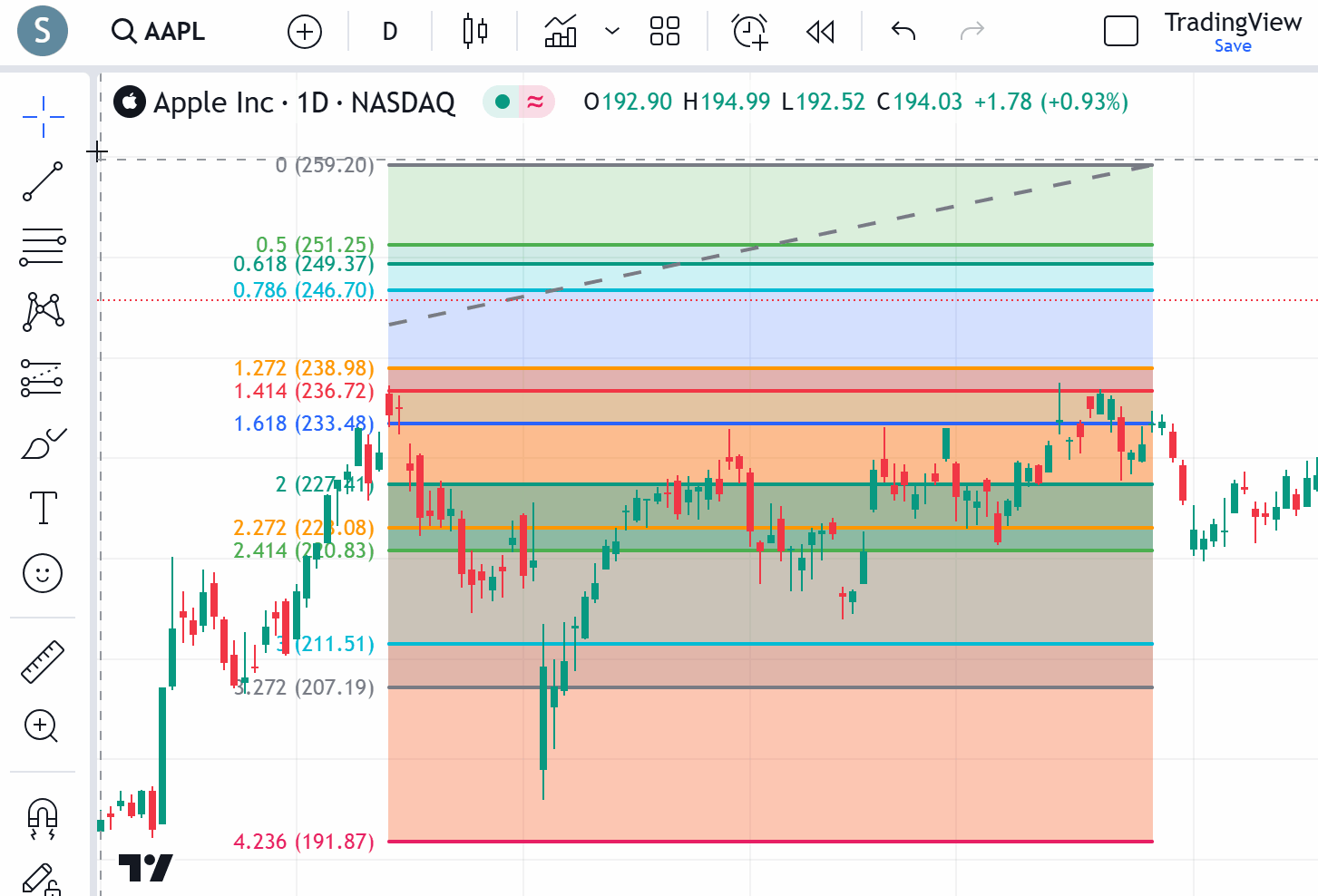Toggle fullscreen mode rectangle button

click(1120, 32)
